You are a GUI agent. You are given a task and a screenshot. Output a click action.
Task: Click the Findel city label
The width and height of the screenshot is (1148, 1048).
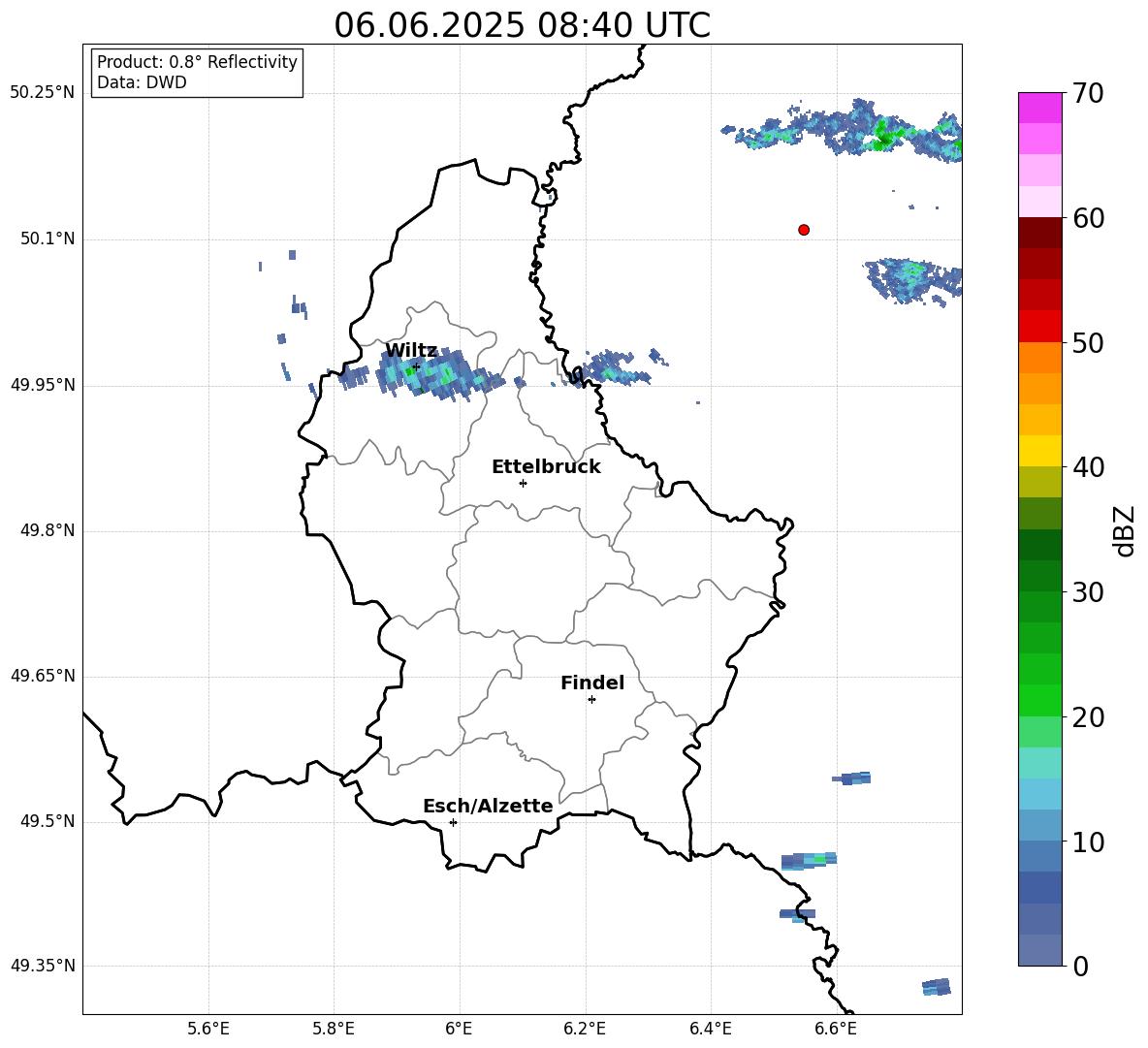[592, 683]
